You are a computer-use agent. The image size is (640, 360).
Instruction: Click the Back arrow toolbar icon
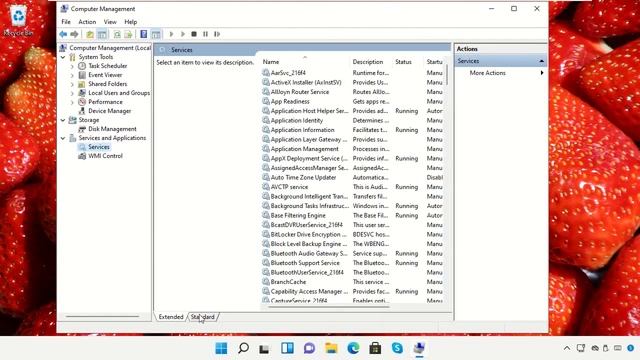(63, 34)
